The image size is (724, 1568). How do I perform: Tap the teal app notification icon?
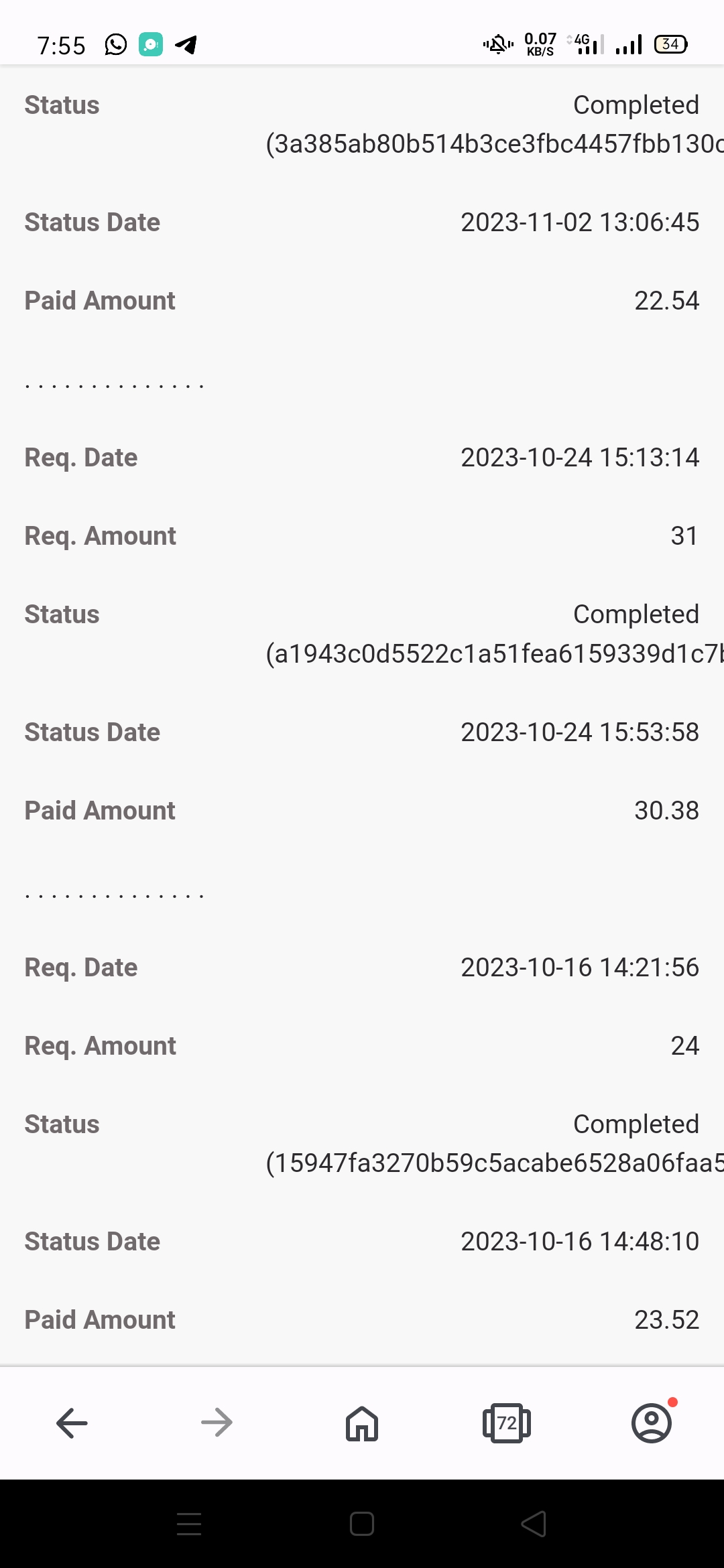[151, 45]
